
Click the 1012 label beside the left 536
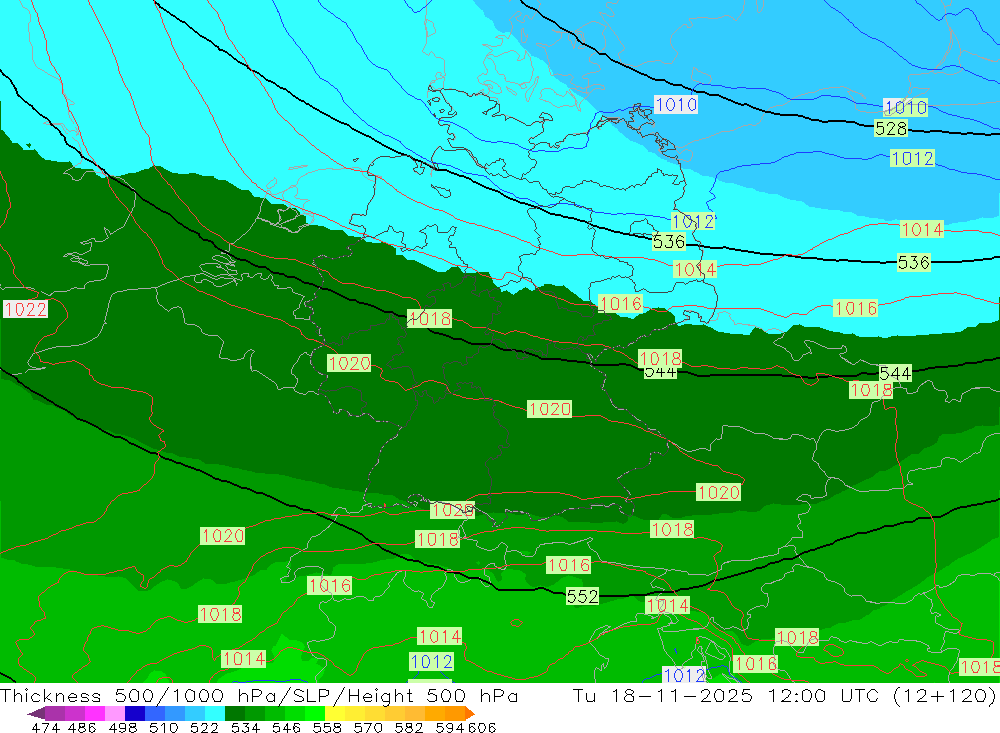[693, 221]
